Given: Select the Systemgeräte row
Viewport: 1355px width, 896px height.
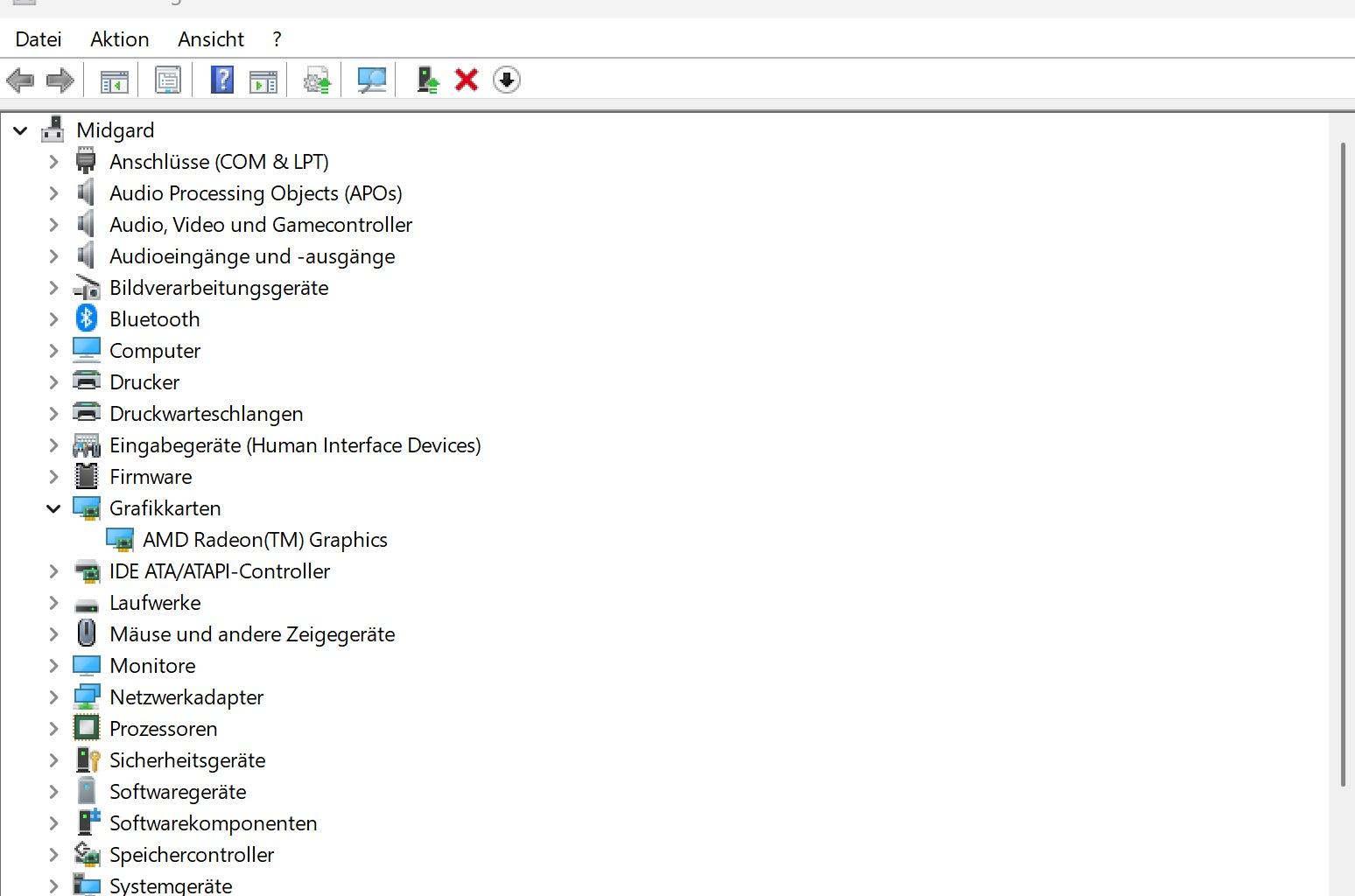Looking at the screenshot, I should 171,885.
